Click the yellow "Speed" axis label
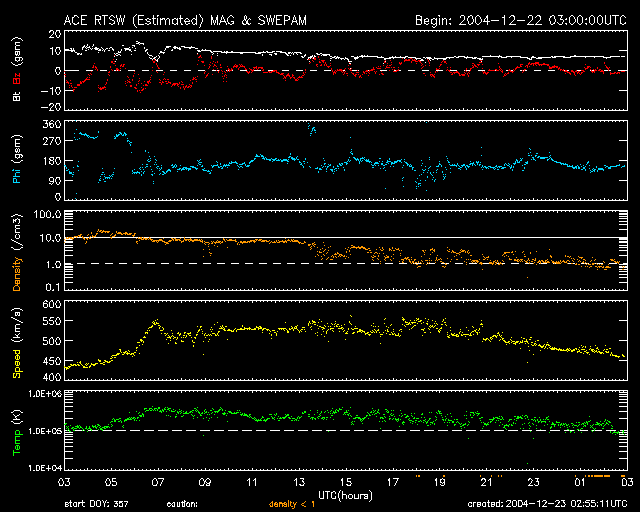 coord(17,363)
